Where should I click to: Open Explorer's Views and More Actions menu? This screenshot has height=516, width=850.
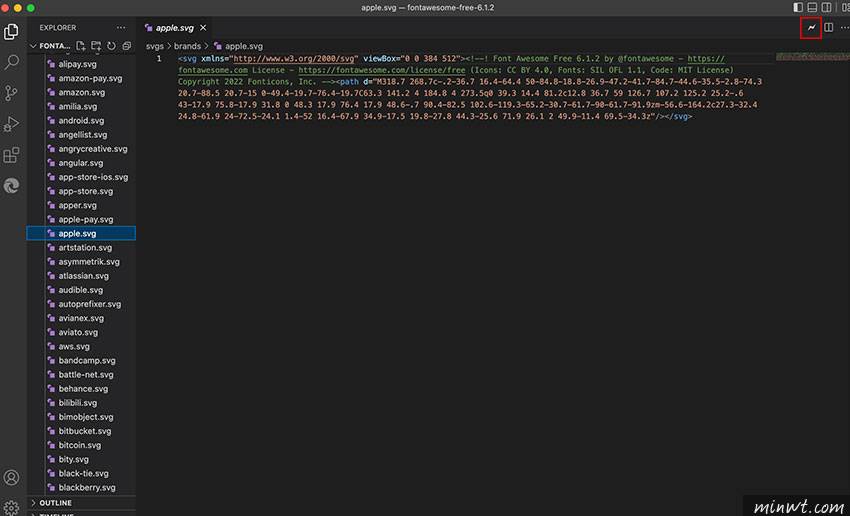tap(121, 28)
